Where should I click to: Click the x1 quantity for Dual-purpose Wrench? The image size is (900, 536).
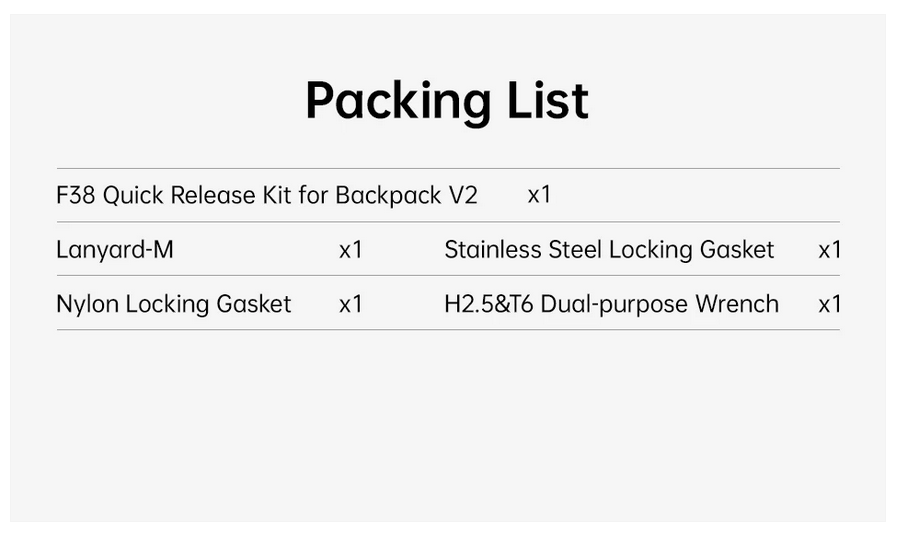[830, 304]
